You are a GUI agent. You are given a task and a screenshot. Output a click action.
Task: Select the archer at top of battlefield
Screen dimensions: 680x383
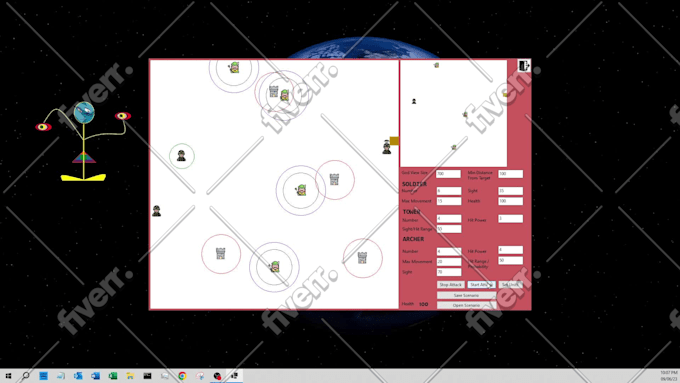pyautogui.click(x=234, y=67)
